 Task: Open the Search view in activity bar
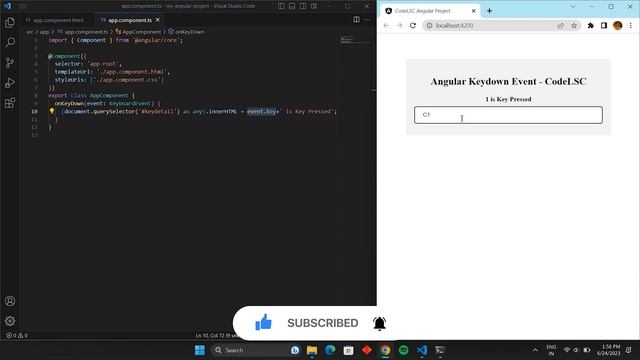pyautogui.click(x=10, y=42)
